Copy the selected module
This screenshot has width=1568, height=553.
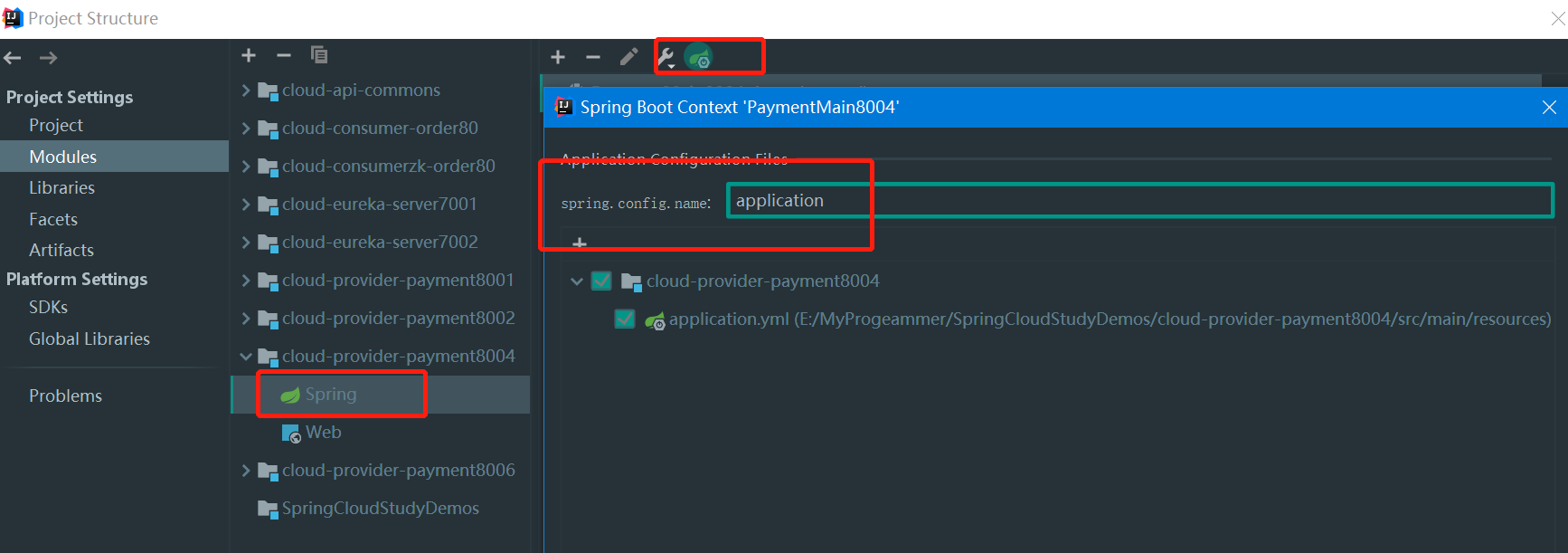[x=319, y=55]
